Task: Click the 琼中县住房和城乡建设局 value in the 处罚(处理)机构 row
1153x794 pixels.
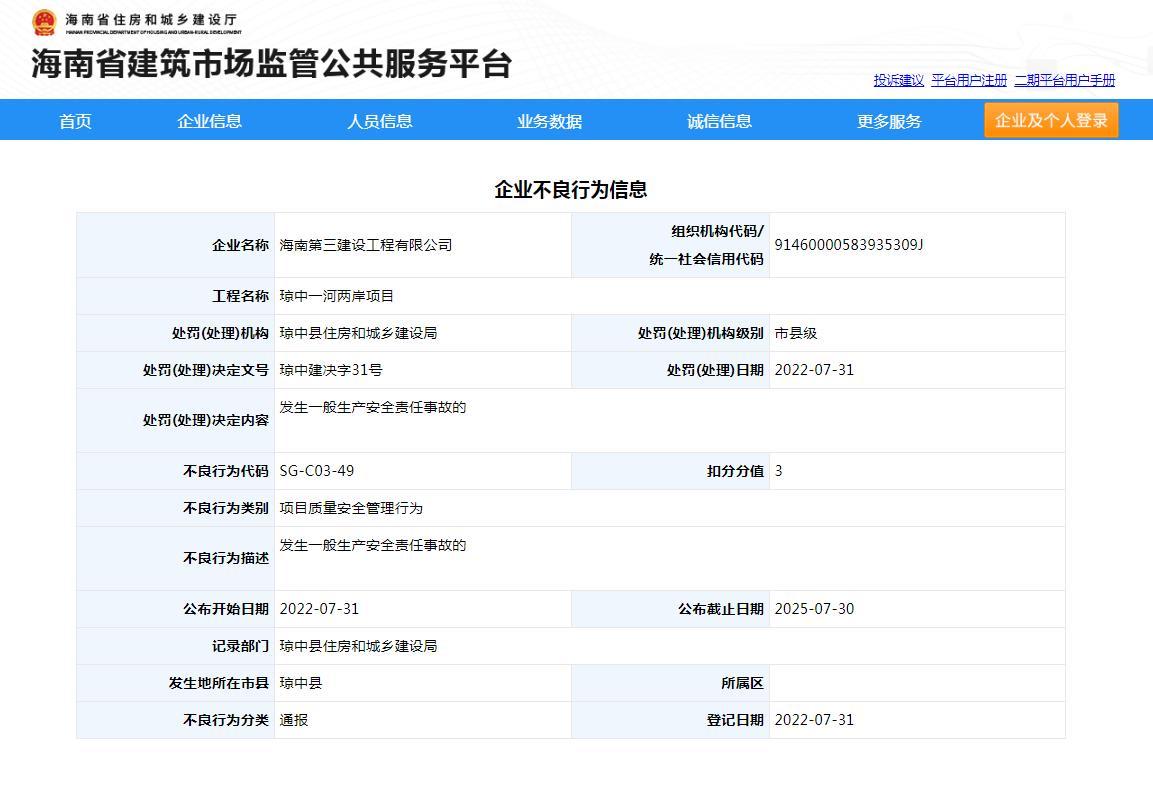Action: coord(358,333)
